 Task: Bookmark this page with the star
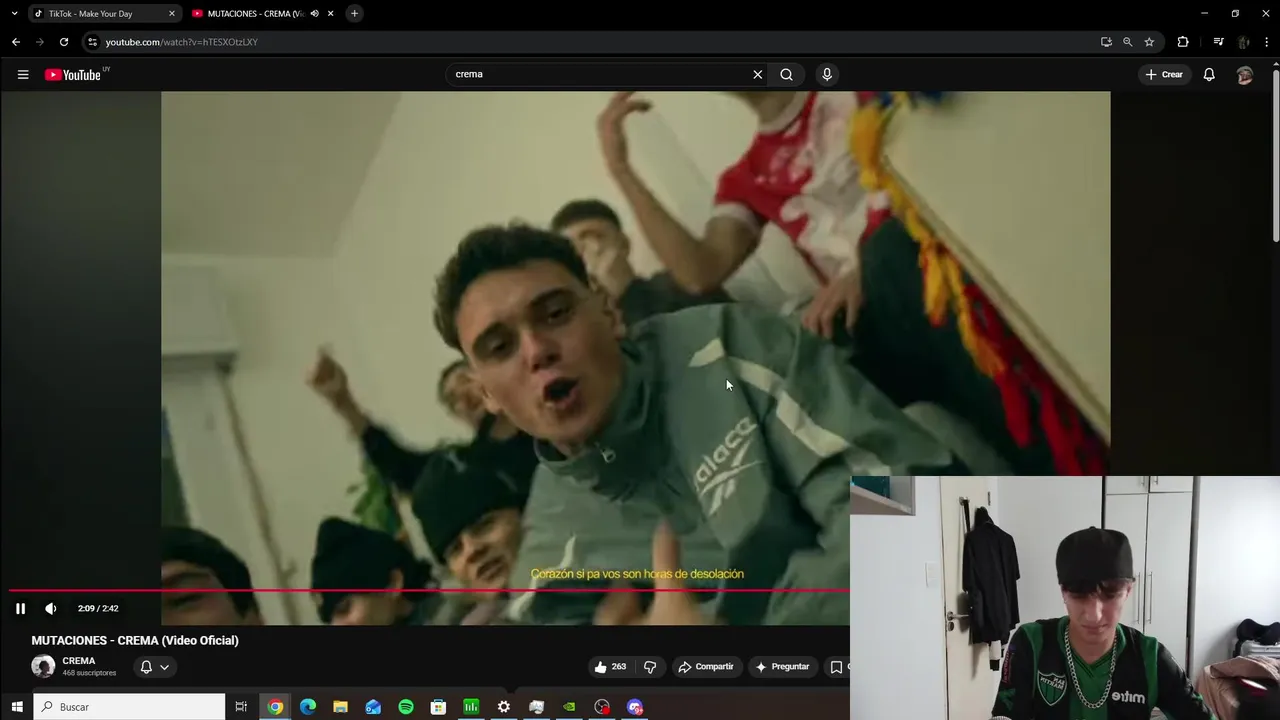[x=1150, y=42]
